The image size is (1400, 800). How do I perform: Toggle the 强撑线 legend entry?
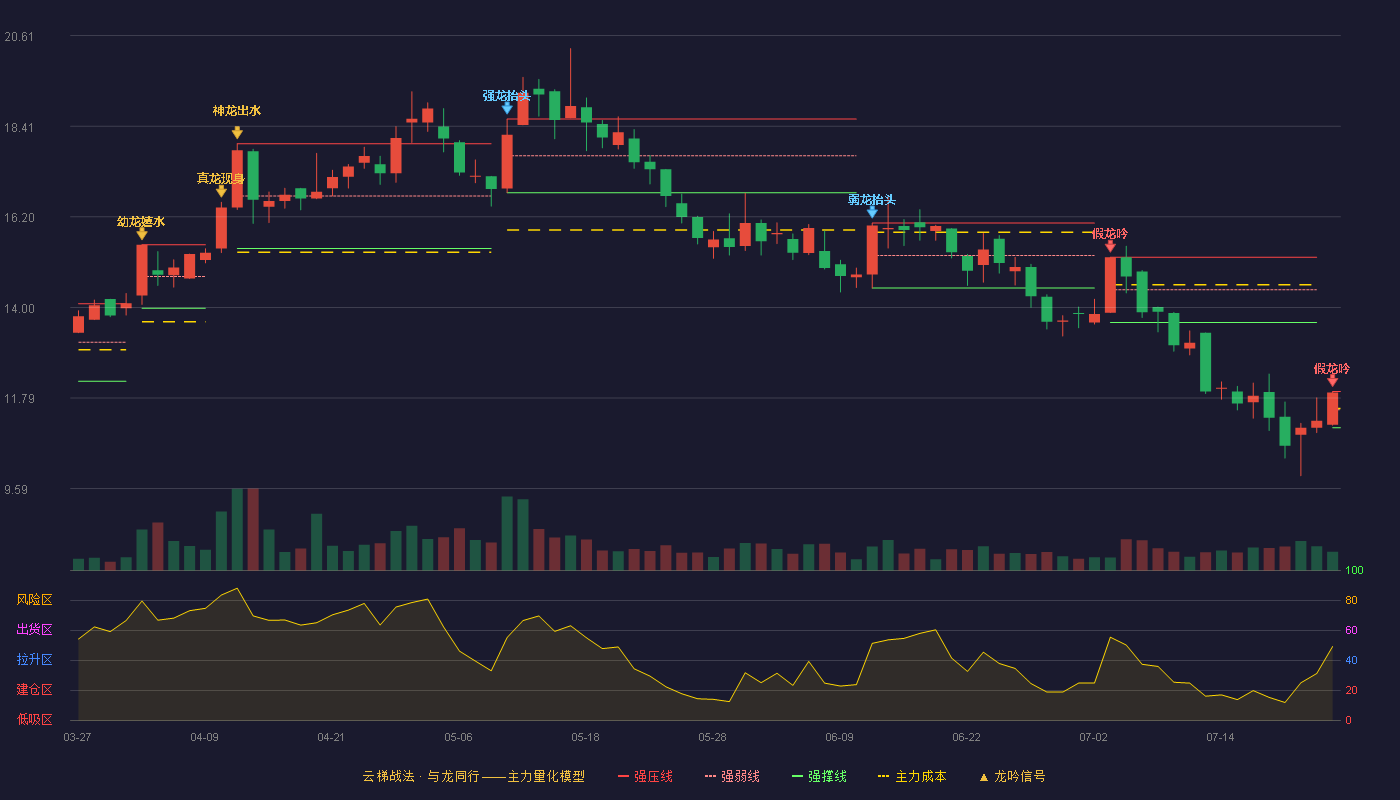tap(819, 776)
